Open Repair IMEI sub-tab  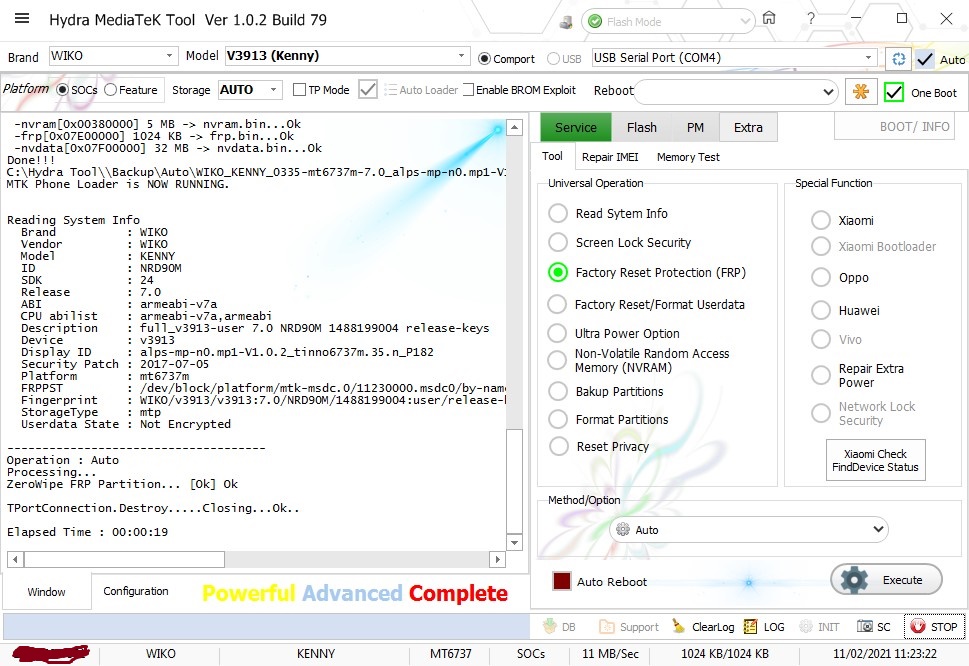(610, 157)
